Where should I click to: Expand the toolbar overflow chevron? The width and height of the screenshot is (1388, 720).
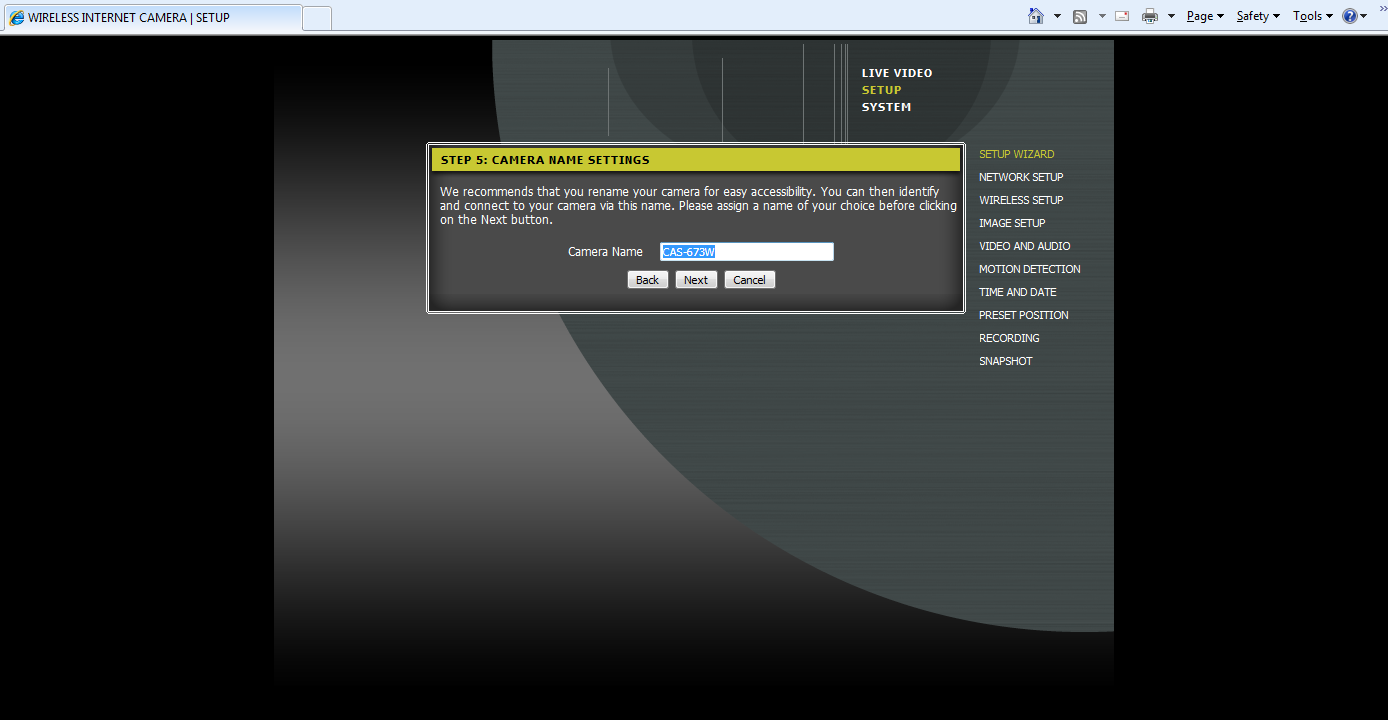tap(1382, 9)
